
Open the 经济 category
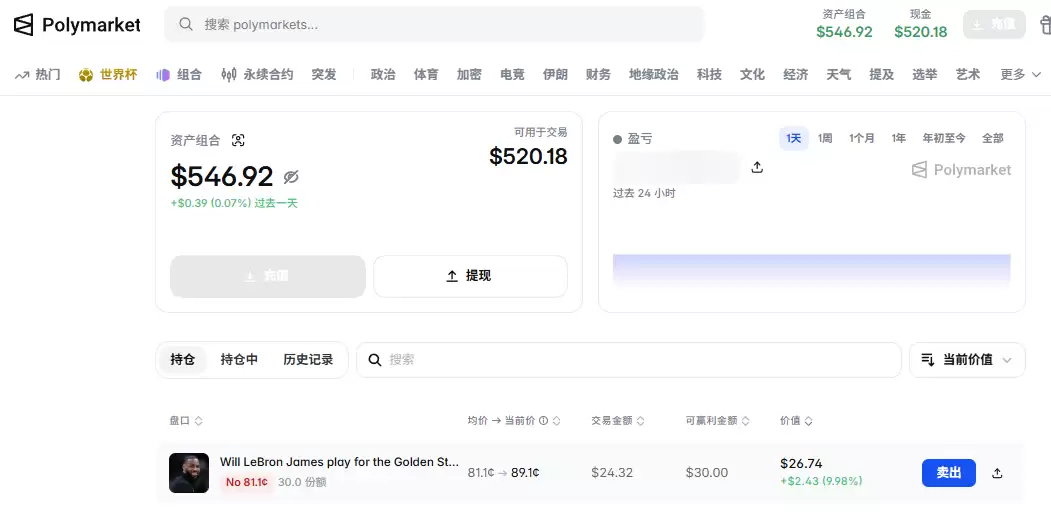point(796,74)
